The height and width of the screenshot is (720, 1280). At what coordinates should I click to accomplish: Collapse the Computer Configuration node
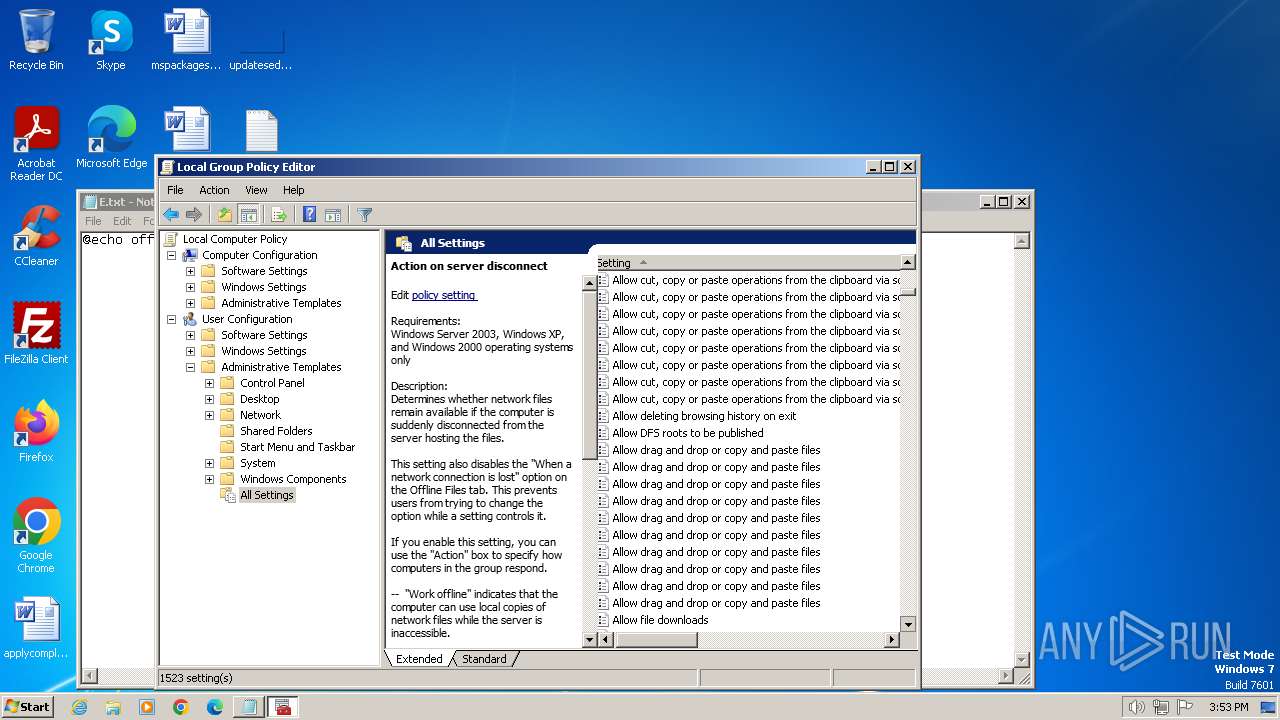(x=171, y=255)
